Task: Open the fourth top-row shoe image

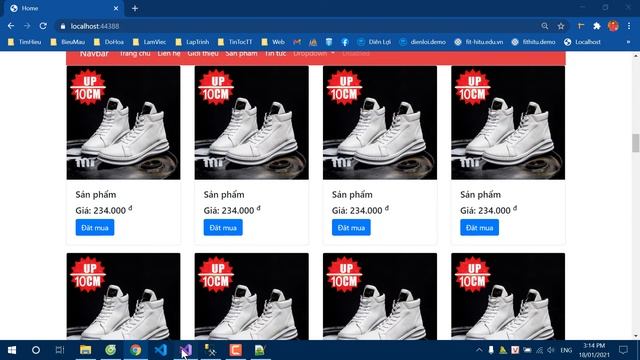Action: 508,122
